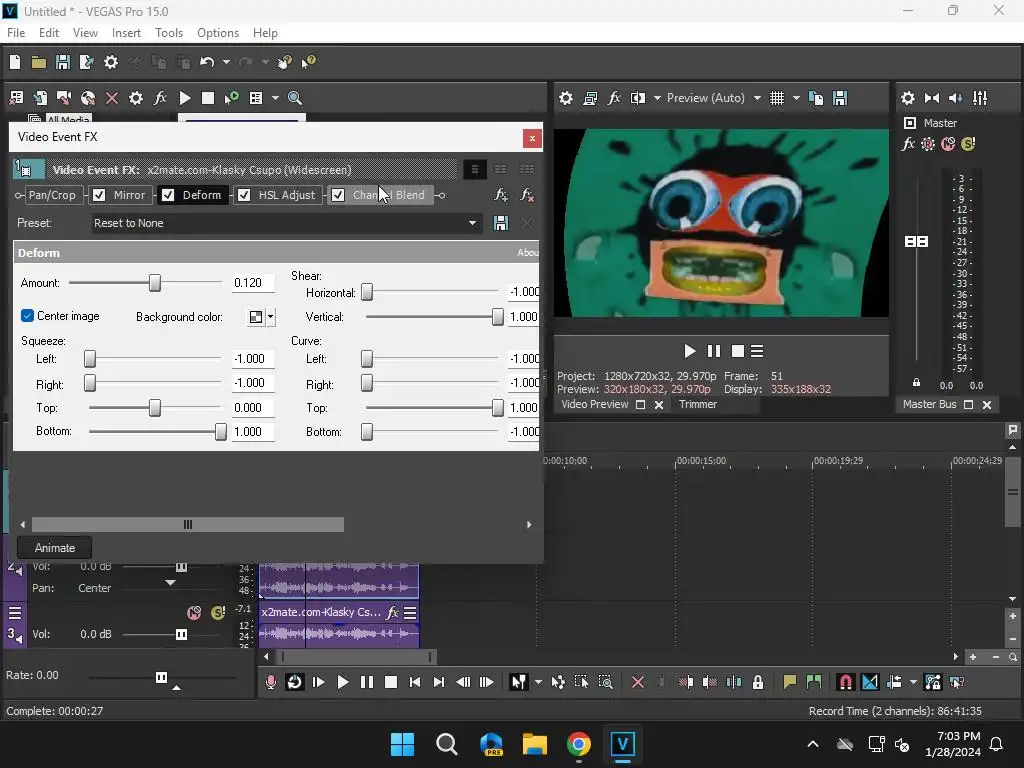Image resolution: width=1024 pixels, height=768 pixels.
Task: Click track 3 volume slider
Action: click(182, 634)
